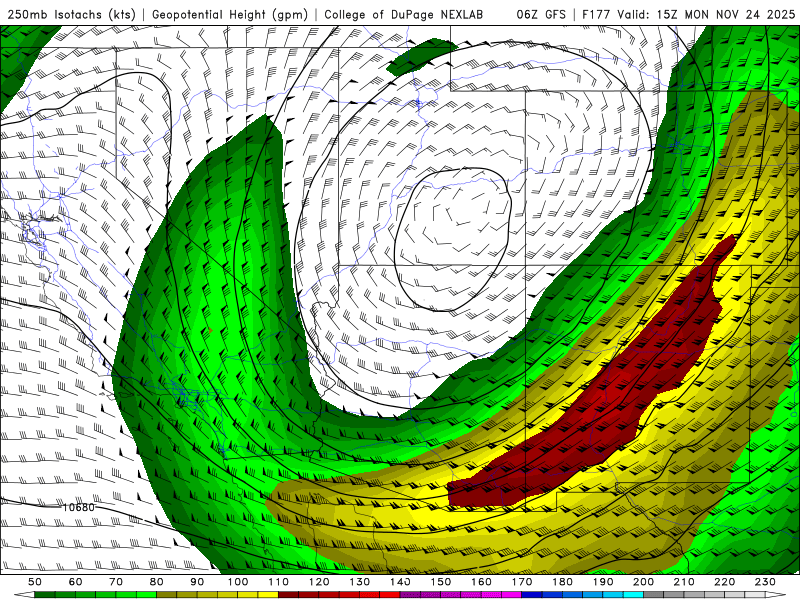Click the dark green swatch below 50
Screen dimensions: 800x600
45,595
